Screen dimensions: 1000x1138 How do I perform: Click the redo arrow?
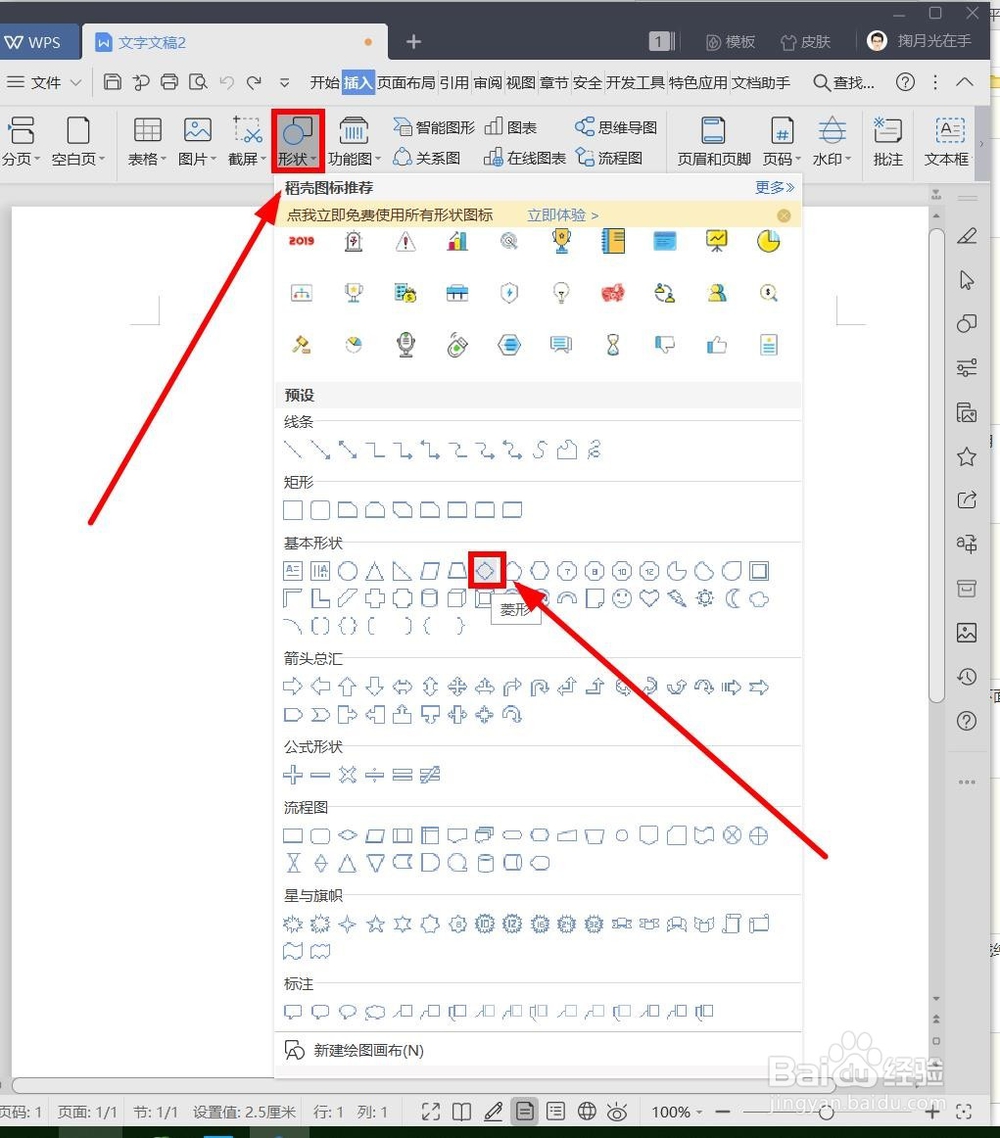point(254,82)
